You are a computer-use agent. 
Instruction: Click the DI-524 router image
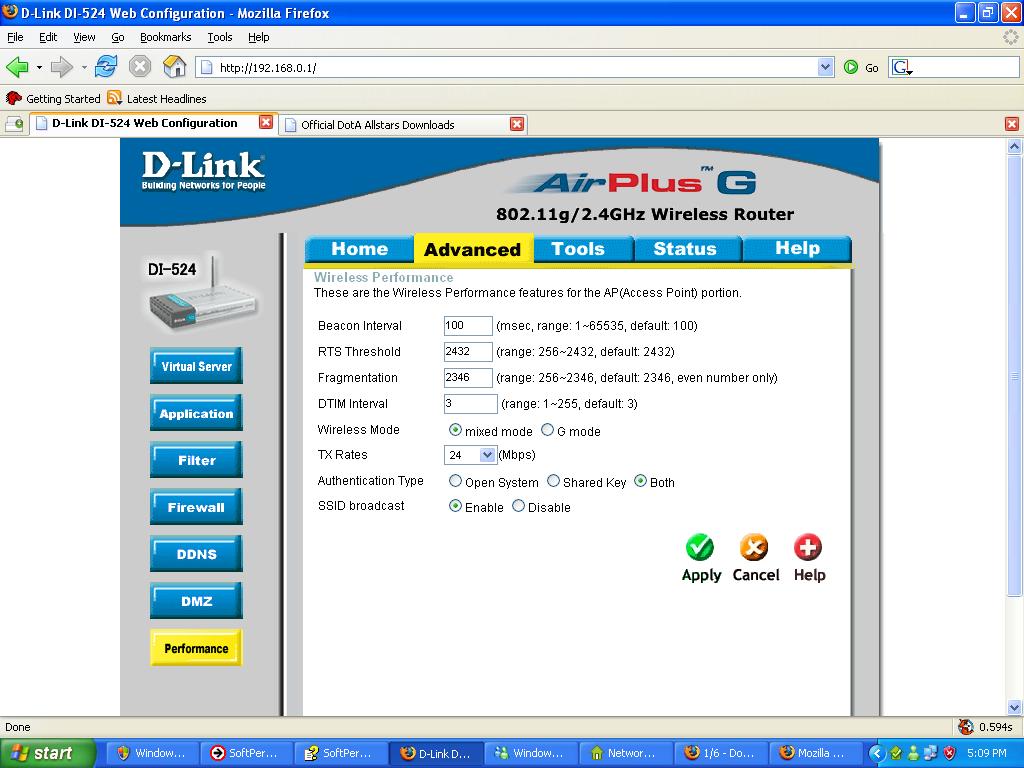coord(202,293)
